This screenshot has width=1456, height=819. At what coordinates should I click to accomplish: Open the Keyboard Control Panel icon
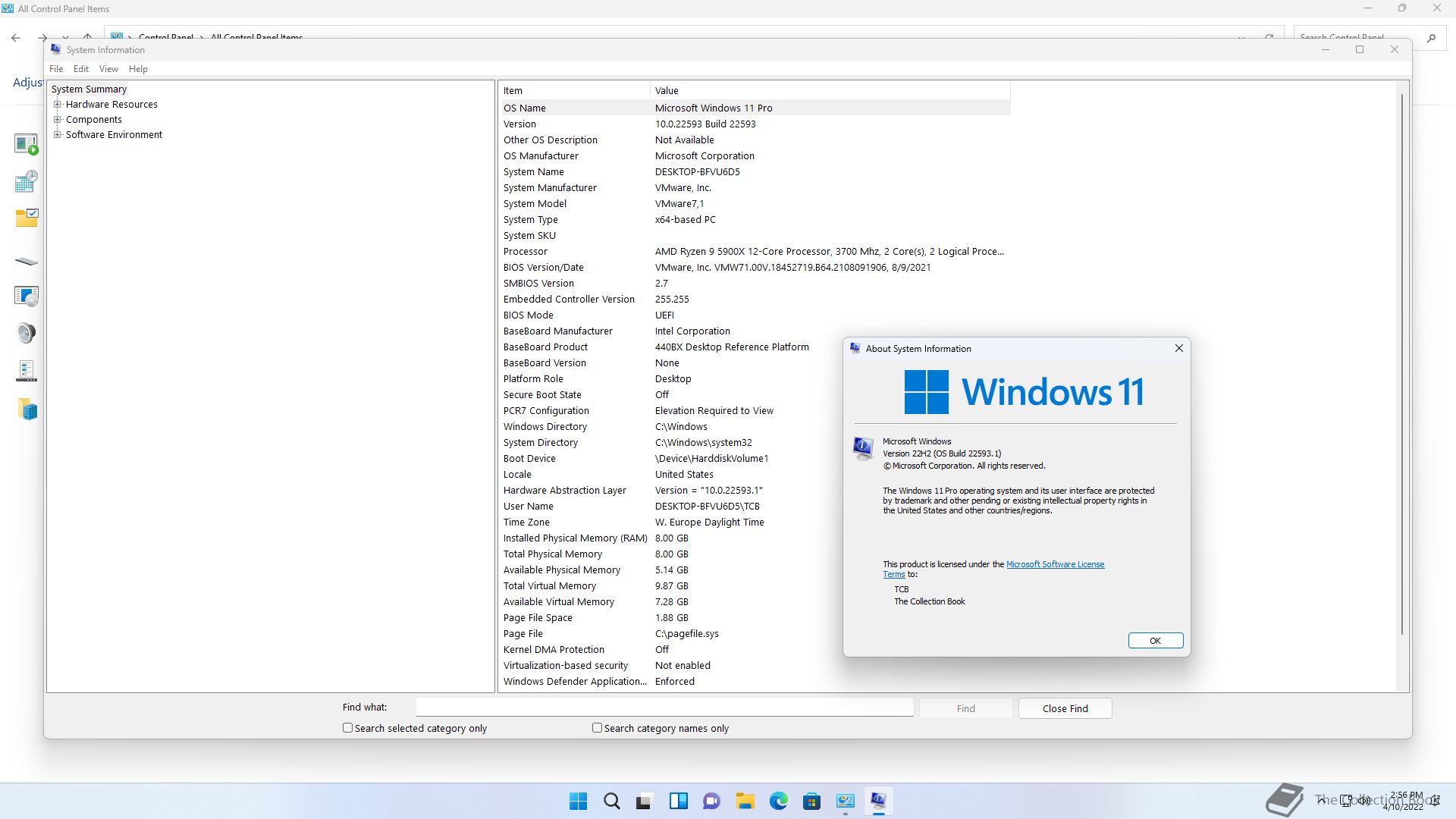point(26,261)
